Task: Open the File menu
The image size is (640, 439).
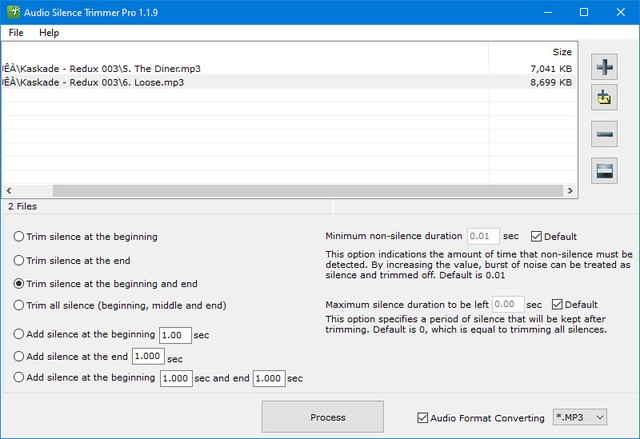Action: [16, 33]
